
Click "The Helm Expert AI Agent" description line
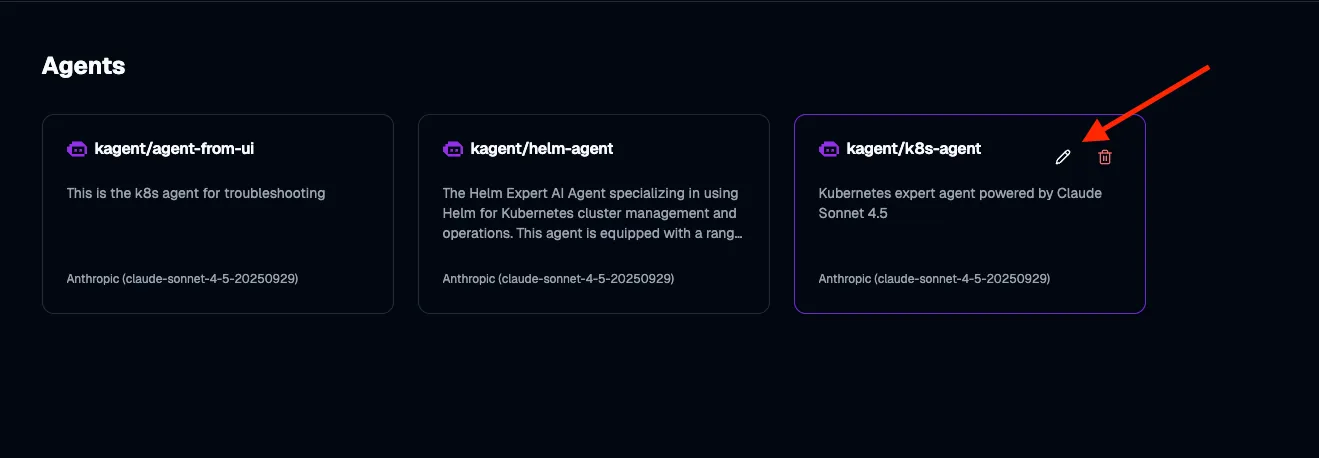[590, 193]
